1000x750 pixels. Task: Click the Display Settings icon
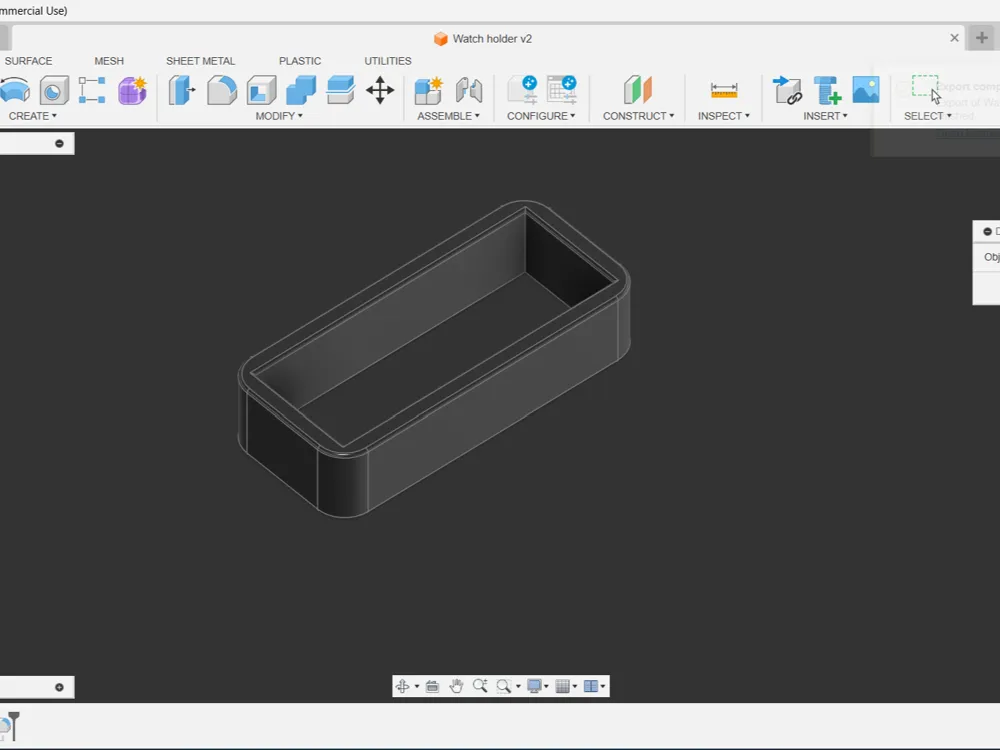[x=534, y=686]
